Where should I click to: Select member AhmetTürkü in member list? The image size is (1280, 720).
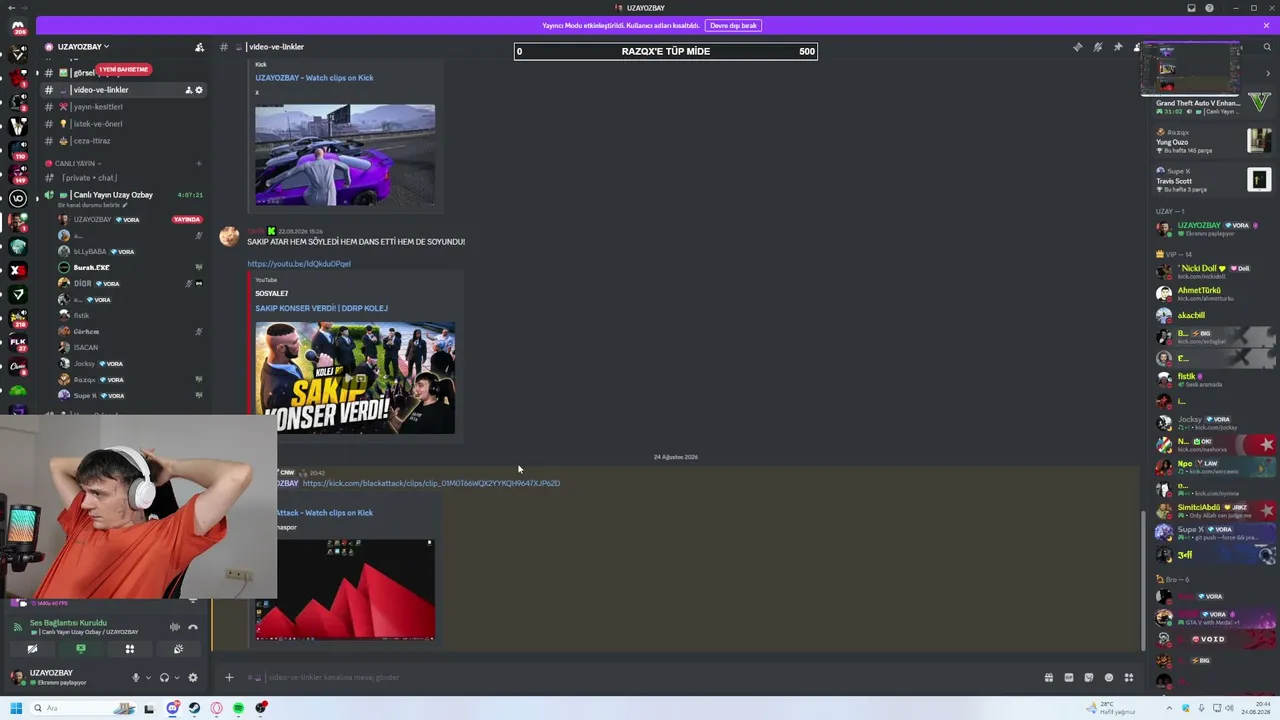(1213, 294)
